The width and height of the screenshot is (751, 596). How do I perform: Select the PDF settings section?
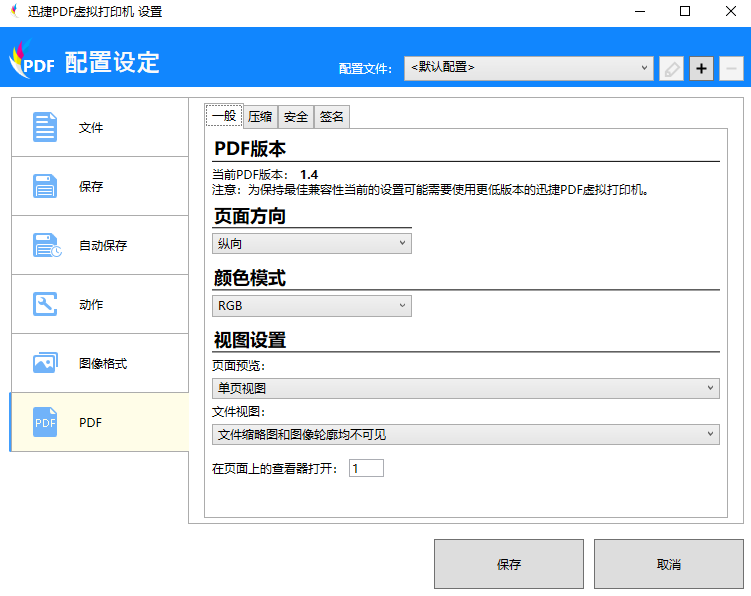point(100,422)
